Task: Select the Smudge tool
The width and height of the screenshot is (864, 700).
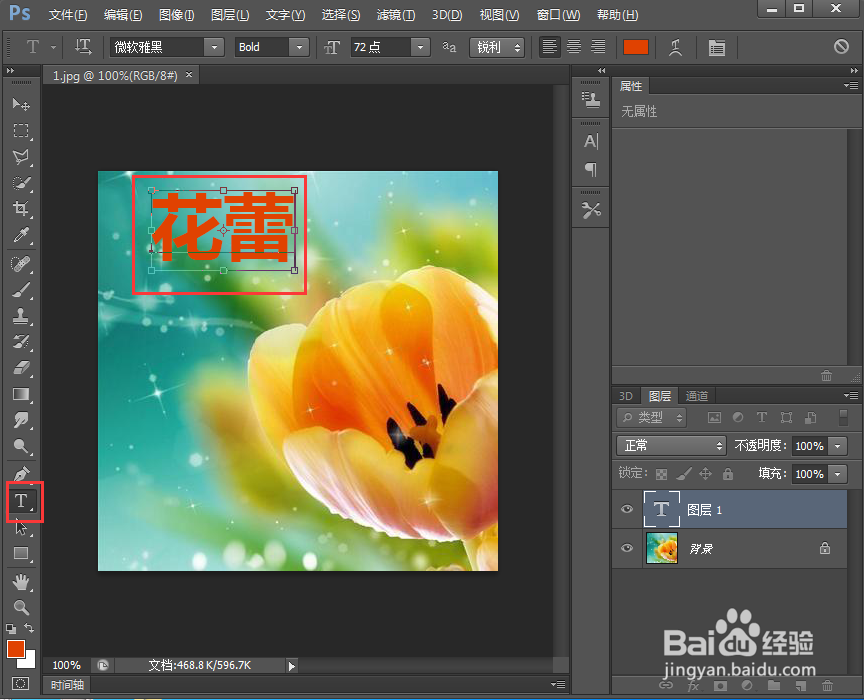Action: 21,420
